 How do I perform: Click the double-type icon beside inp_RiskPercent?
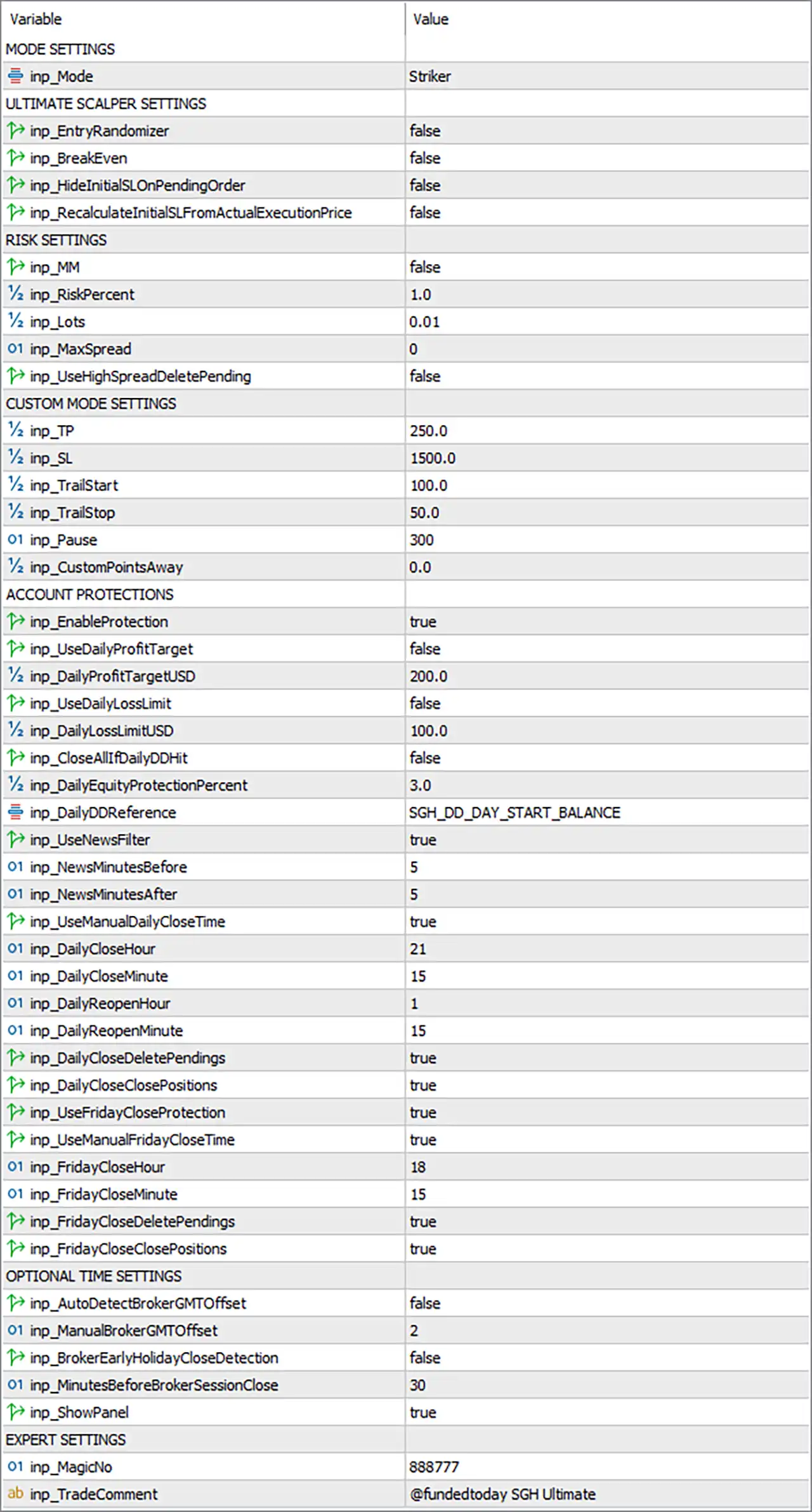point(16,294)
